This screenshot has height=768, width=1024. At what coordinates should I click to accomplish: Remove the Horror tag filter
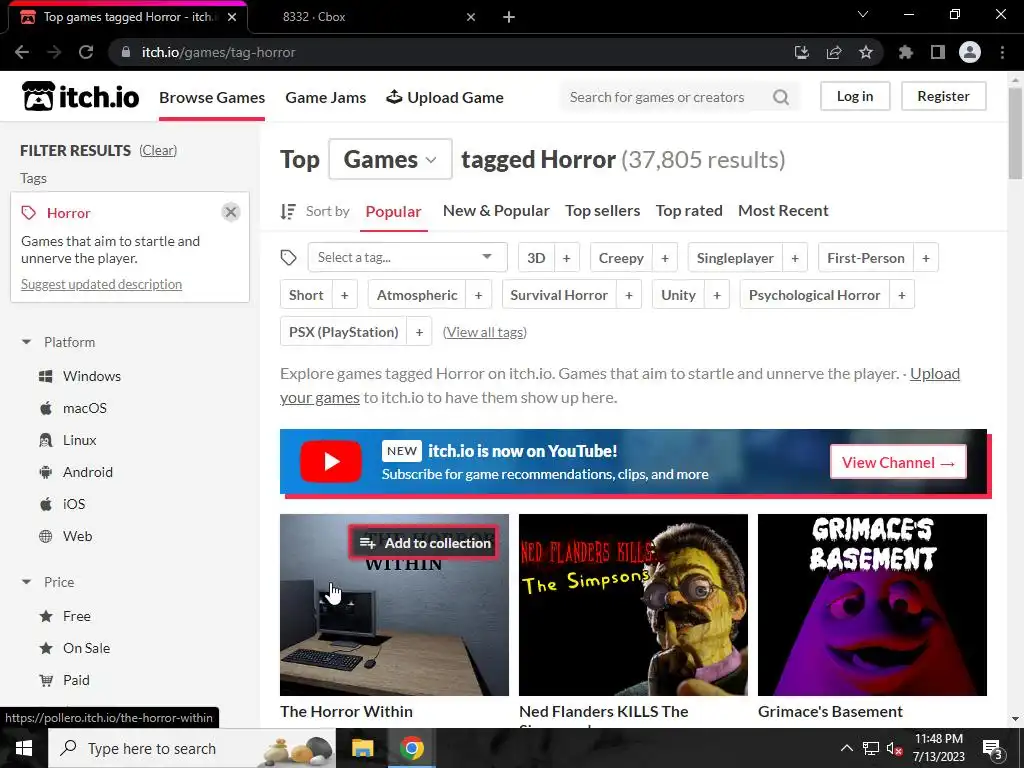pos(231,212)
